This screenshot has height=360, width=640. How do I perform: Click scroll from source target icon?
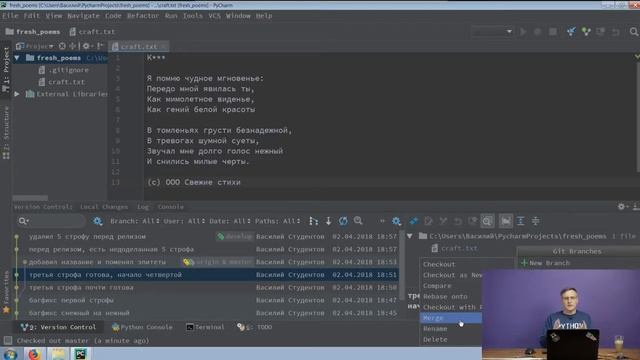click(x=62, y=46)
